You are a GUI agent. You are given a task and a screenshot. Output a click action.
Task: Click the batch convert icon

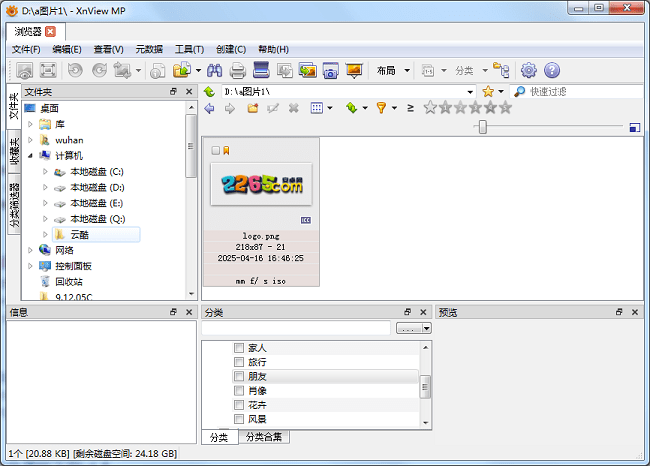pos(307,70)
